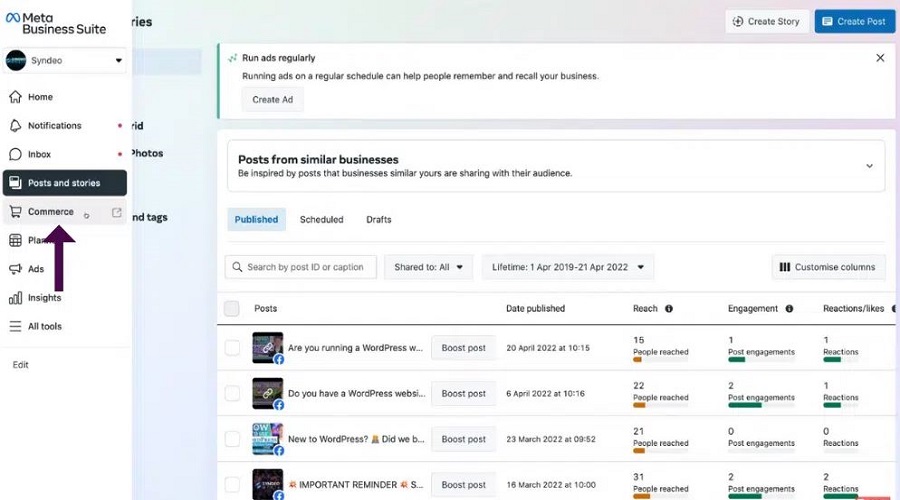Click the Engagement info icon
Viewport: 900px width, 500px height.
pos(789,309)
